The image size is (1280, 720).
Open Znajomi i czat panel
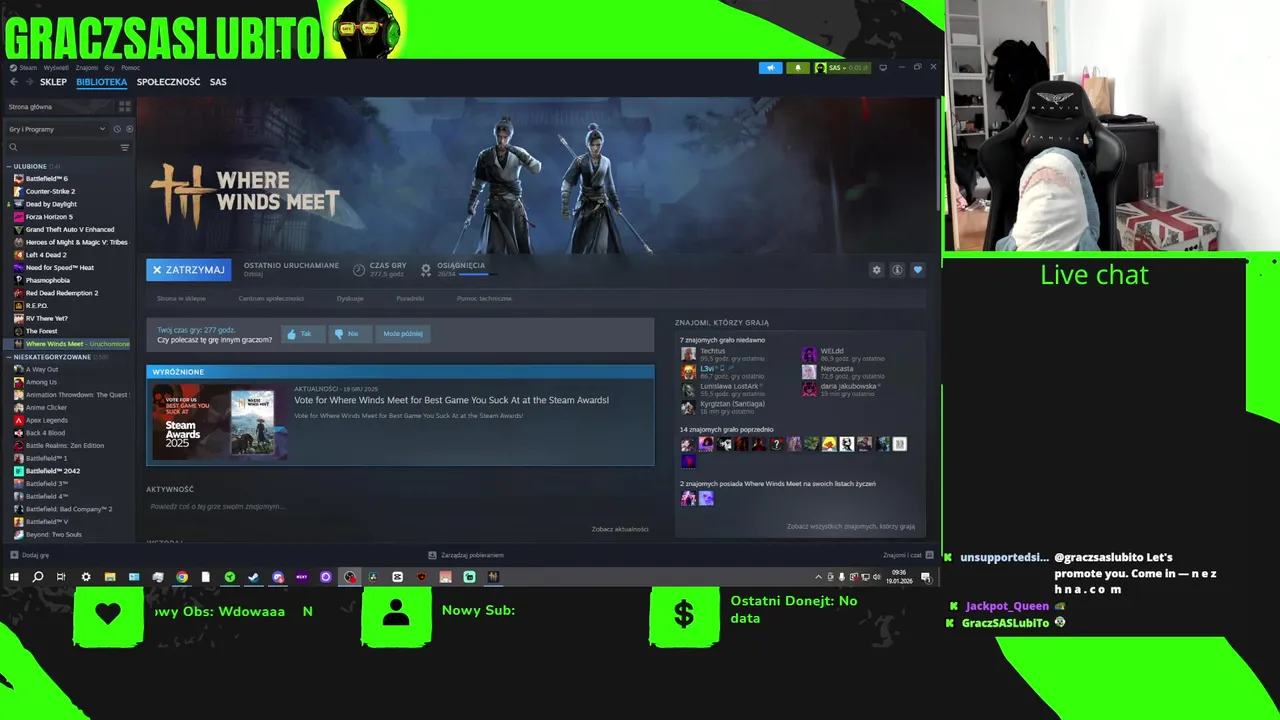908,555
